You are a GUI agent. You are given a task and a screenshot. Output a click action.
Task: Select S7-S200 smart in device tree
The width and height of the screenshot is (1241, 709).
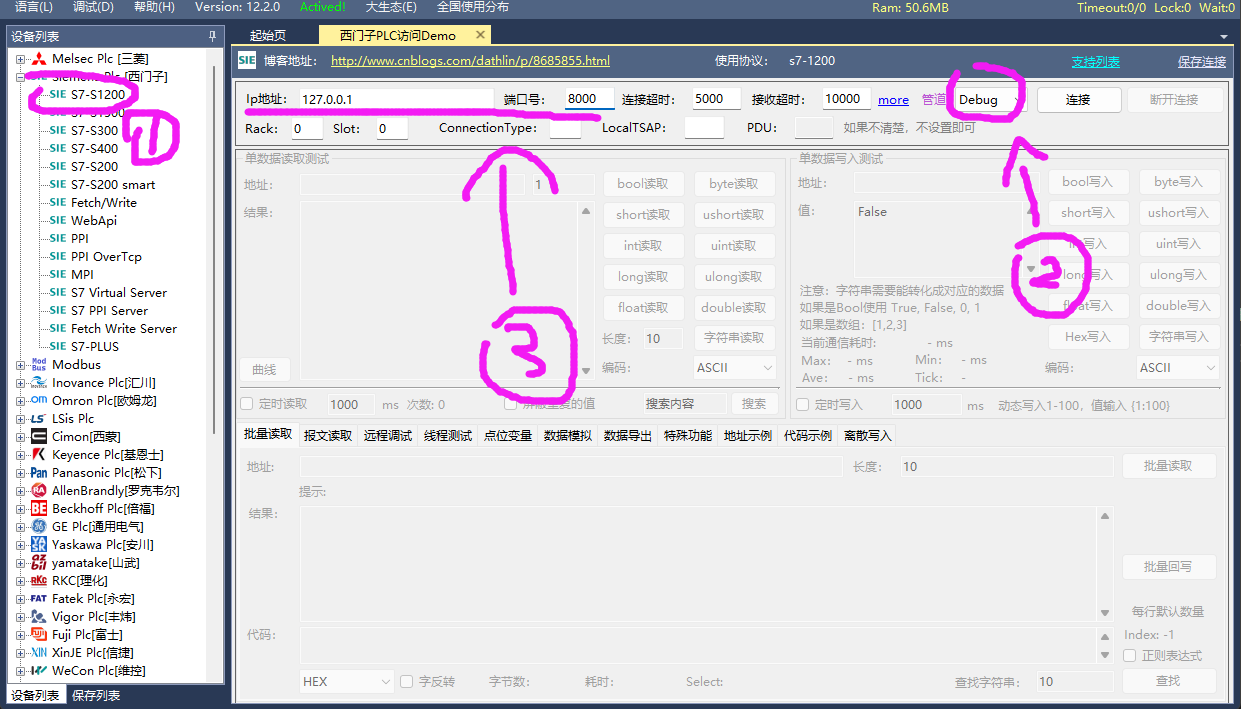tap(113, 184)
